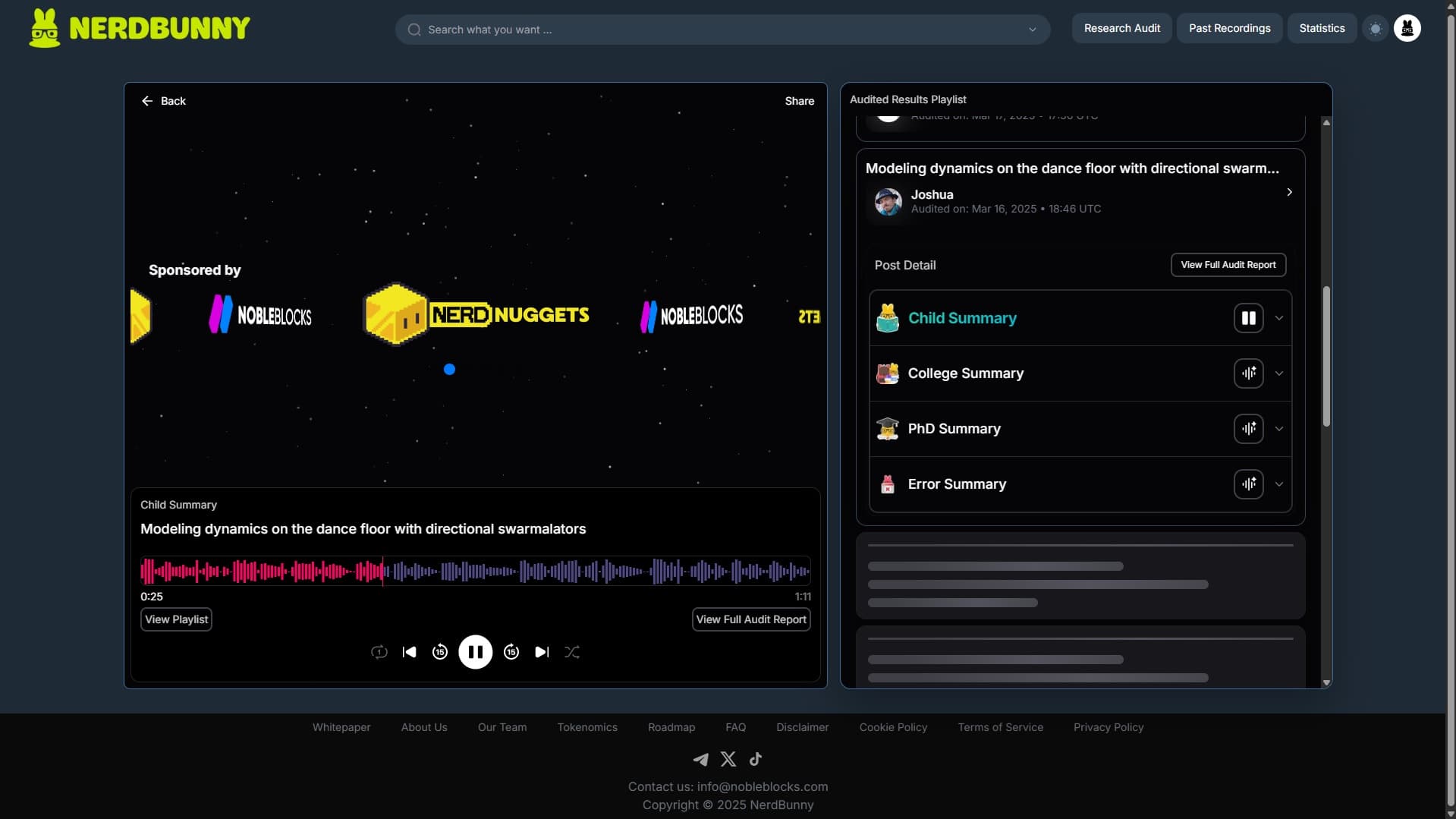Go back with the Back arrow
1456x819 pixels.
(x=163, y=101)
